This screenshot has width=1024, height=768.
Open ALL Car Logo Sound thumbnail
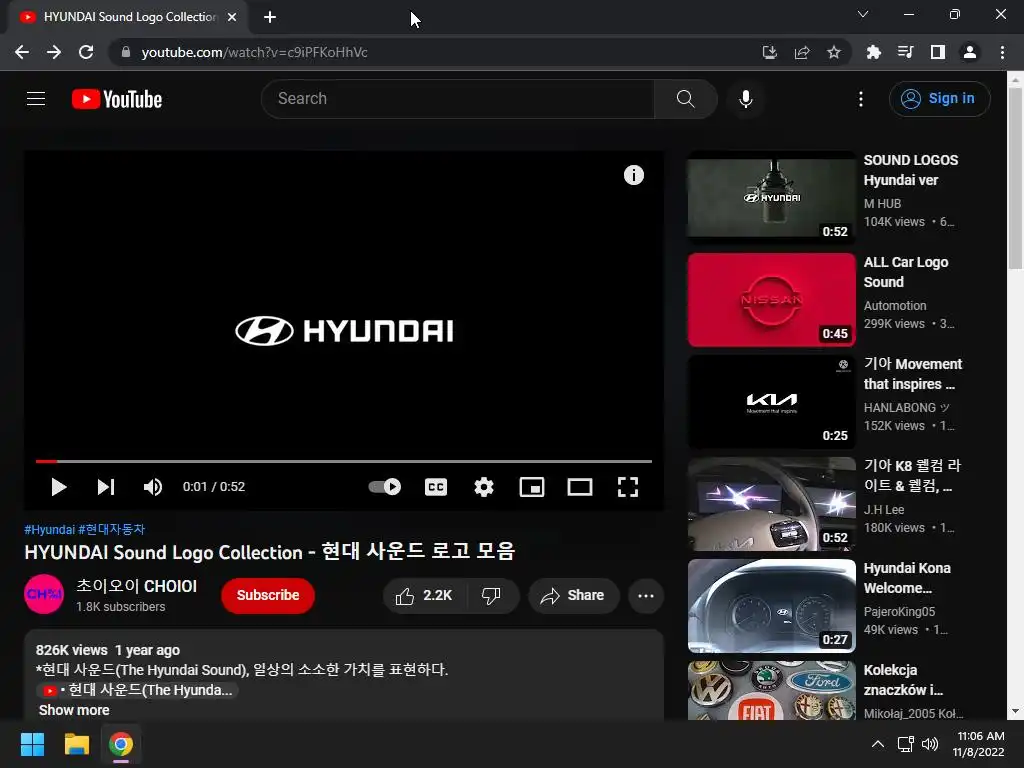click(771, 300)
